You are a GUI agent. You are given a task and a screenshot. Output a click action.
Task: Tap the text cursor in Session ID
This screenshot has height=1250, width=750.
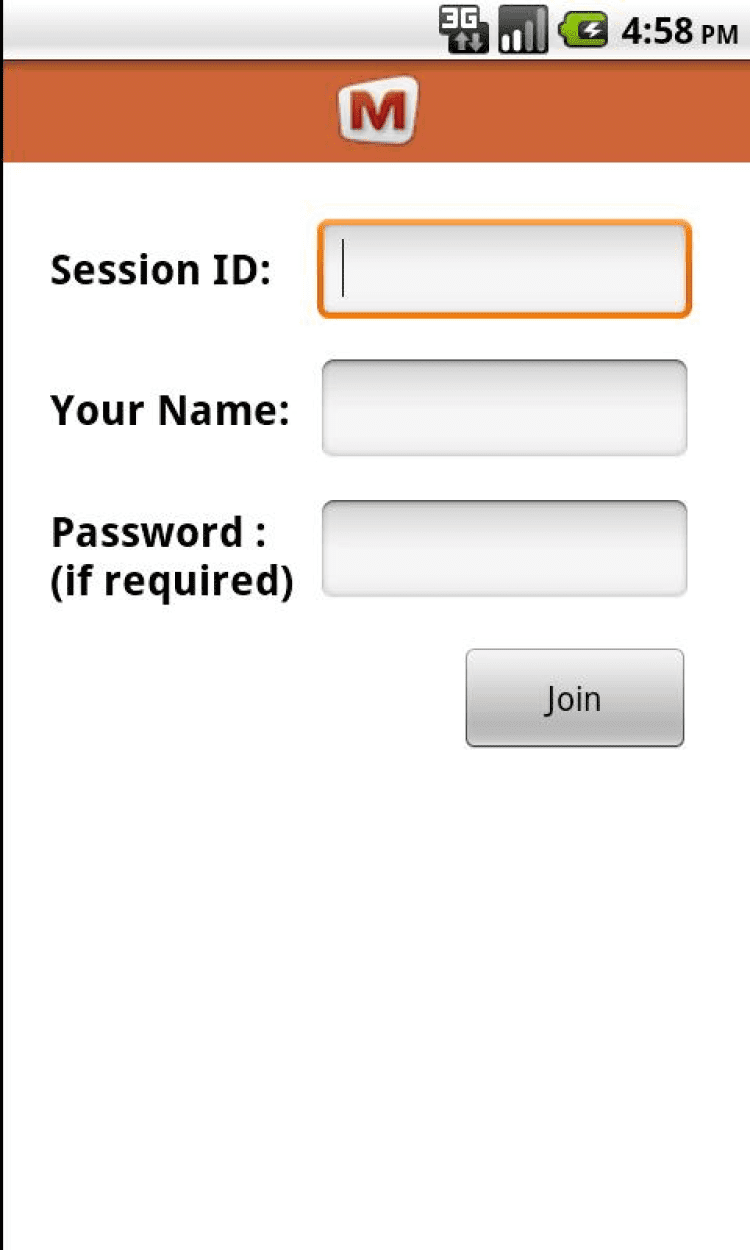pos(343,269)
